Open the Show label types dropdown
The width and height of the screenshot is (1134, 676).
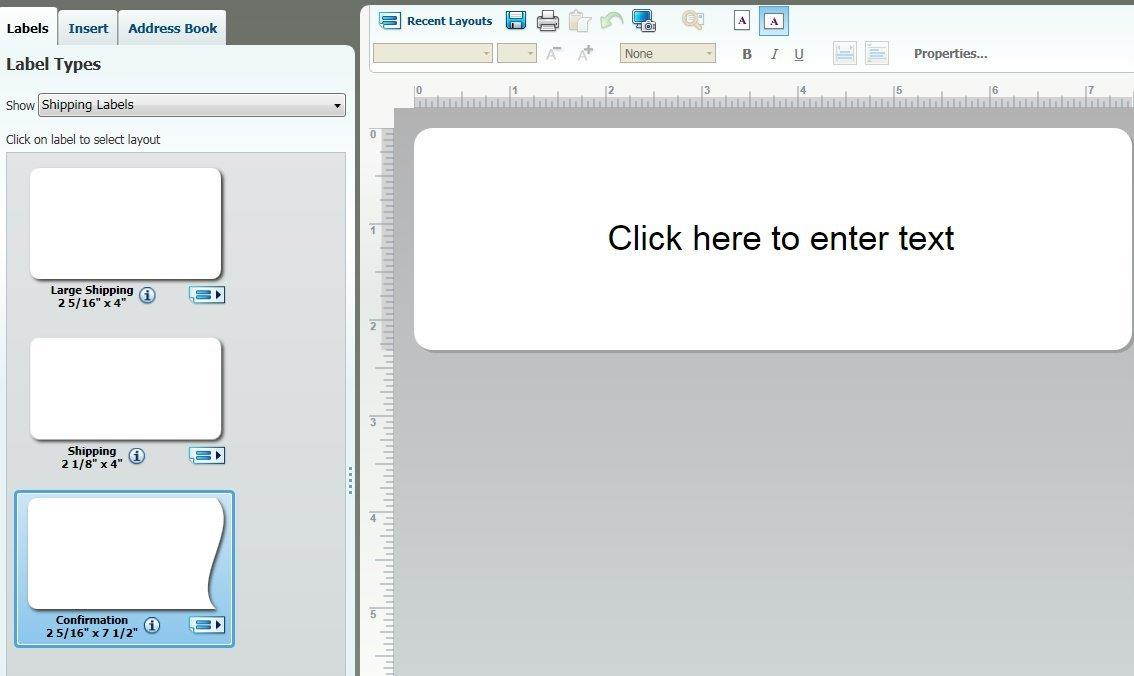click(191, 105)
